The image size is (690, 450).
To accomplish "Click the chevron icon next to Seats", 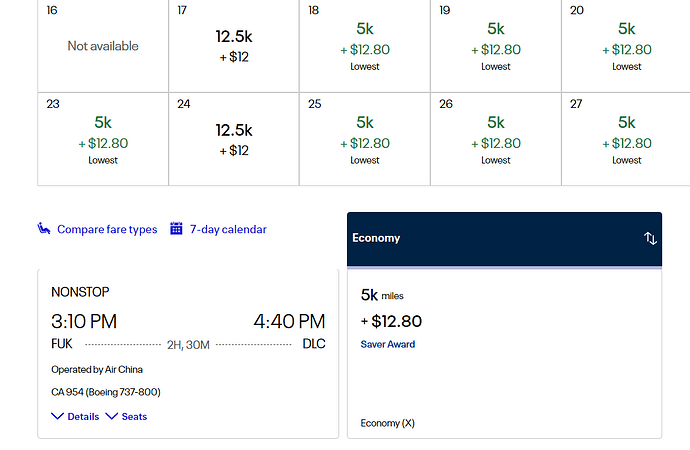I will click(x=111, y=416).
